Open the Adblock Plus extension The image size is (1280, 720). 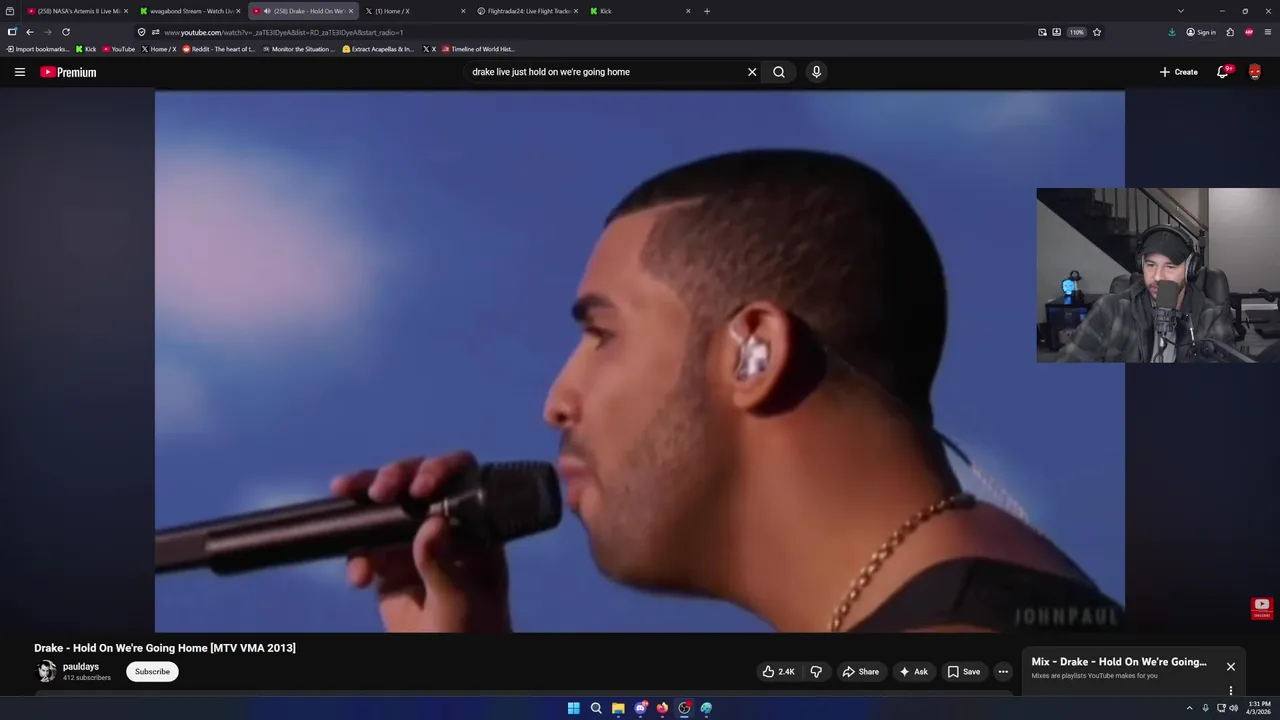[x=1249, y=32]
